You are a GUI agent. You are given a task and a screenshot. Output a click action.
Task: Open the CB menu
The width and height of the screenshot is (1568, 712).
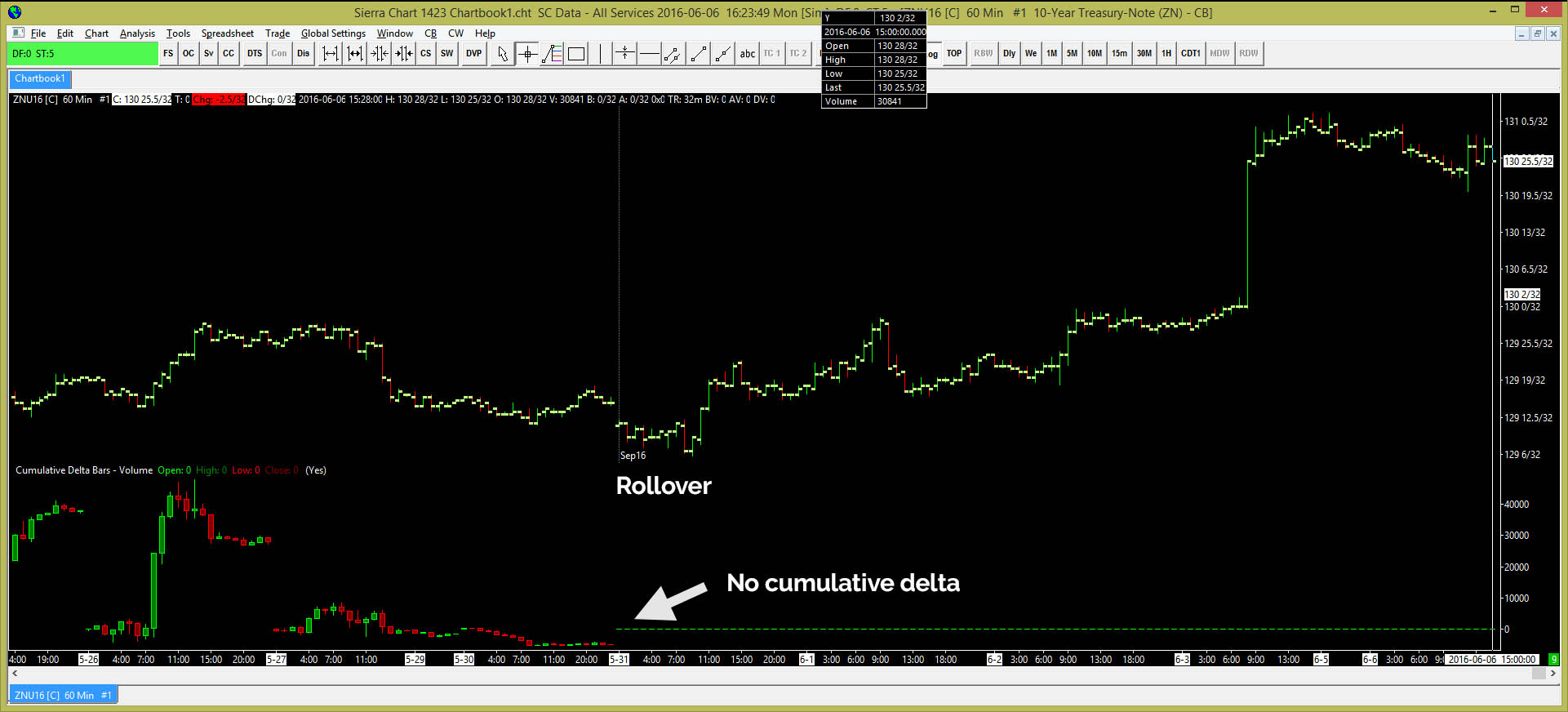[x=431, y=33]
